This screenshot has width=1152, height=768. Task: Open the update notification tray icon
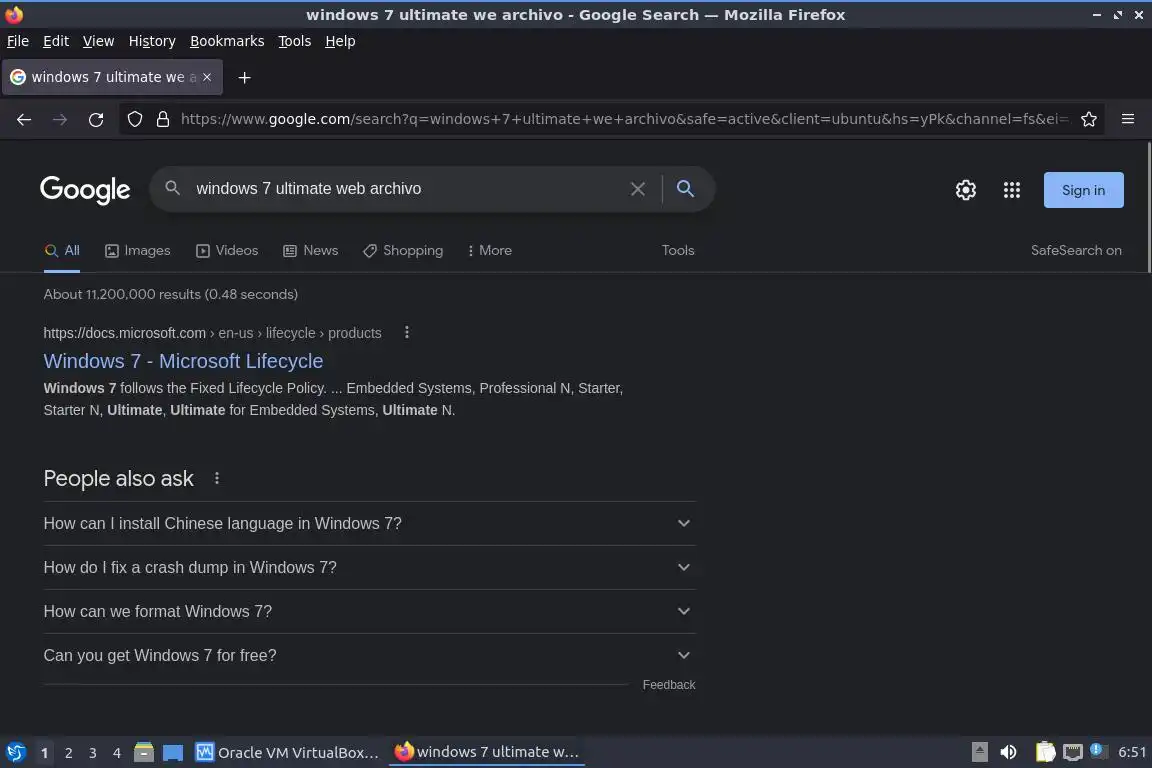click(1098, 750)
